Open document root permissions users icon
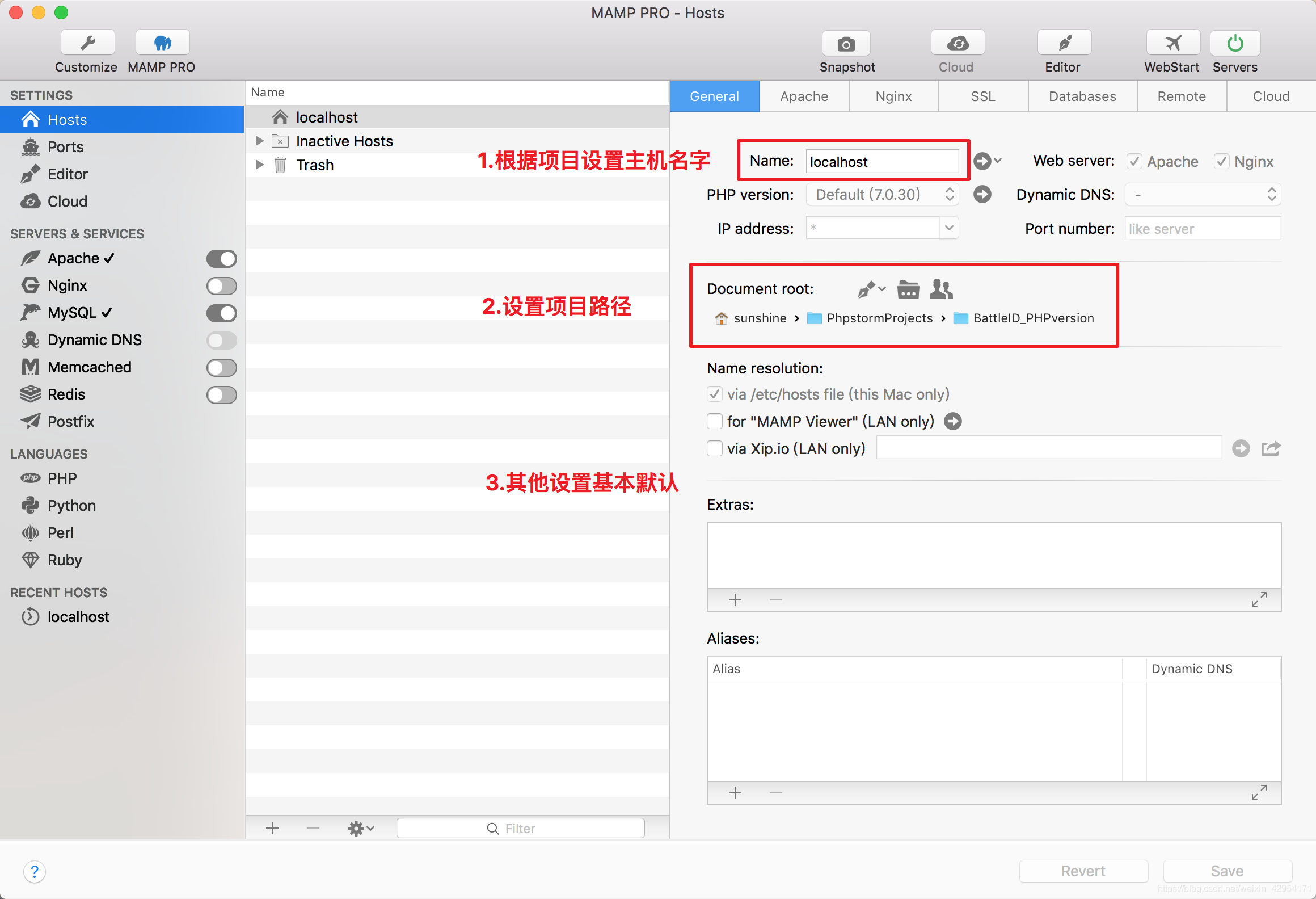This screenshot has height=899, width=1316. [942, 289]
